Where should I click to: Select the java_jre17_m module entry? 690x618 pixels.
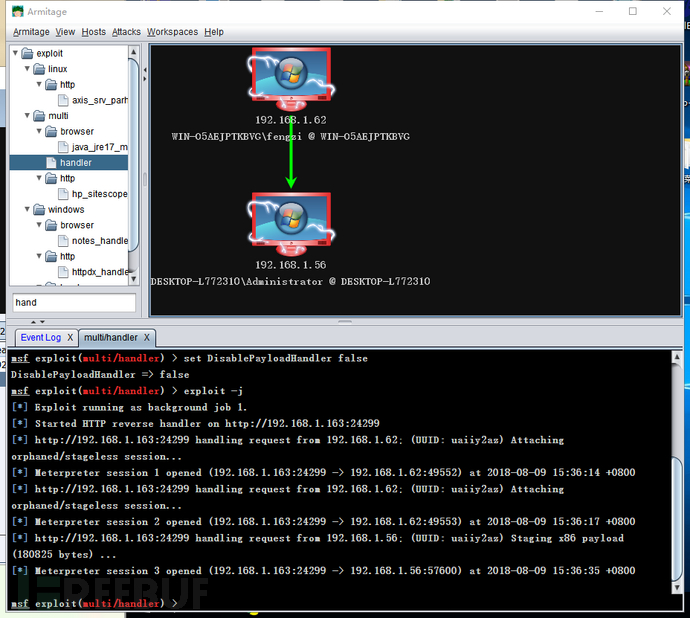click(x=100, y=147)
